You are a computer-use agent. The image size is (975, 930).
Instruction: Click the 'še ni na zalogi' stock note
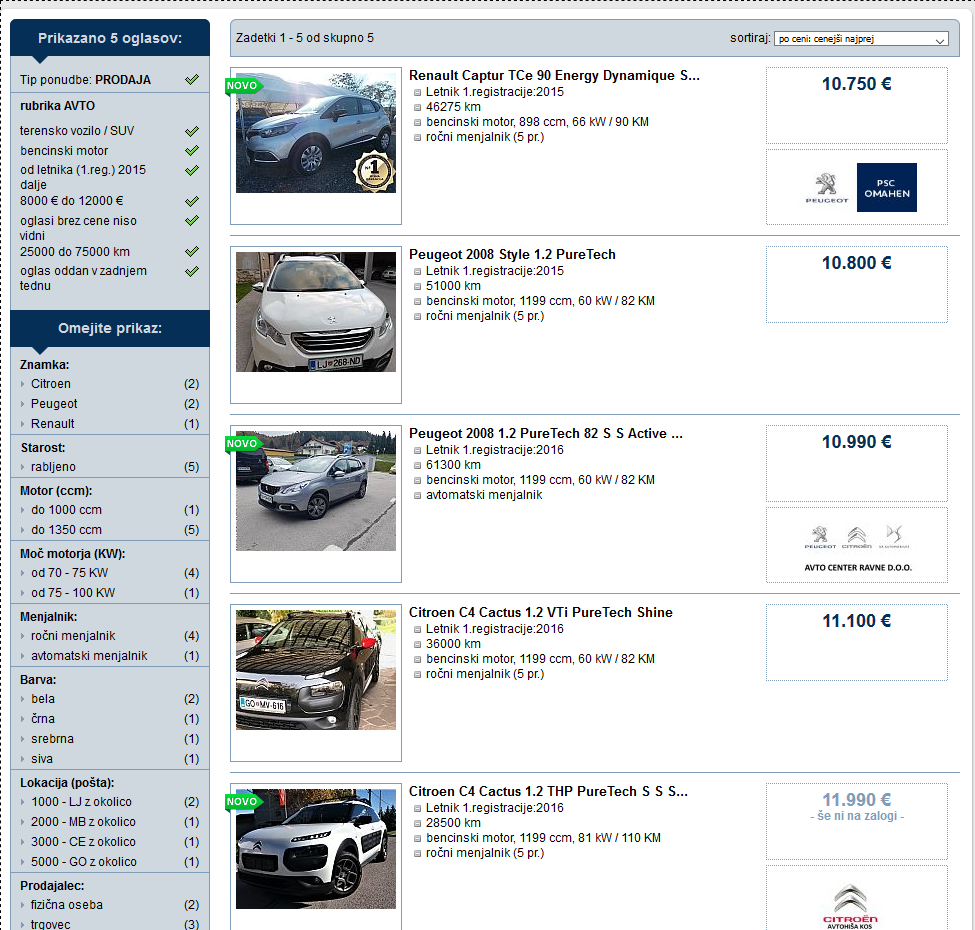point(857,816)
